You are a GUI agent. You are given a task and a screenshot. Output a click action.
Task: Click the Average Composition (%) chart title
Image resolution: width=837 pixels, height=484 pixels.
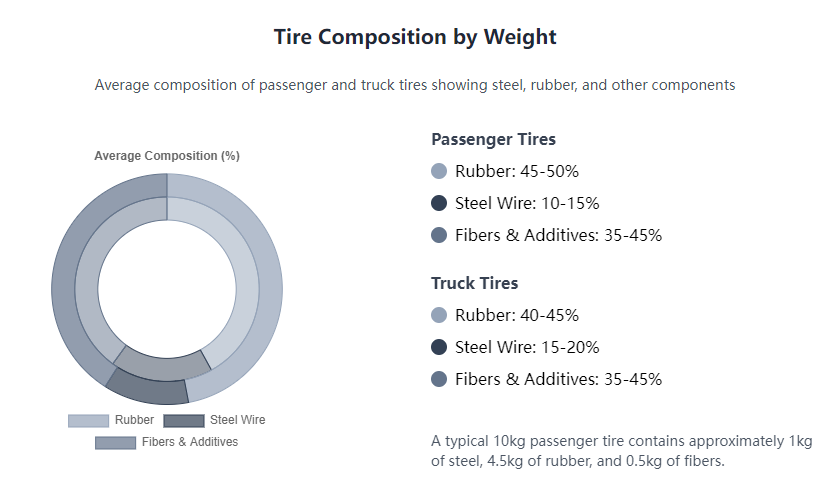click(167, 156)
